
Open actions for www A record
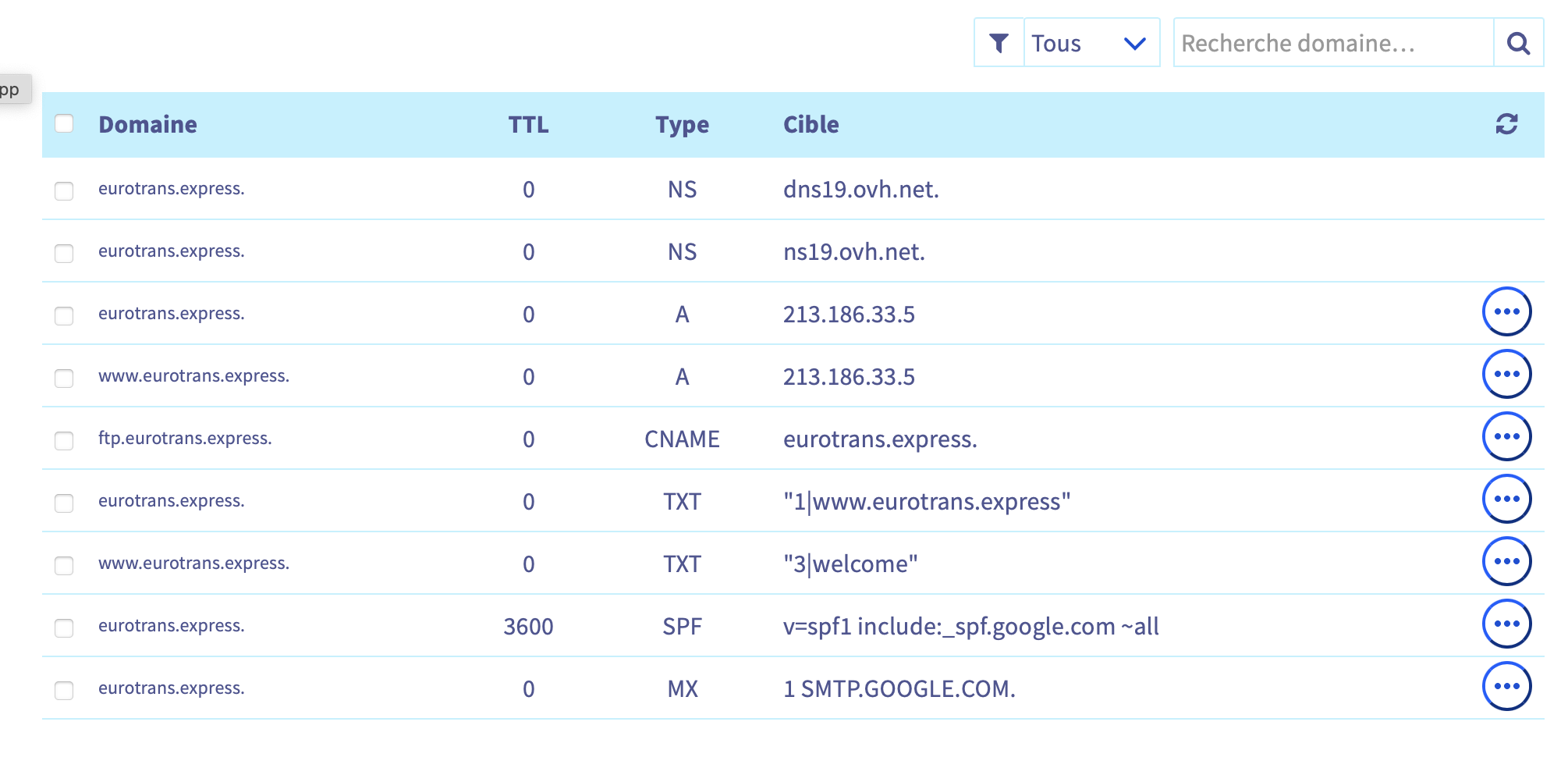1506,375
